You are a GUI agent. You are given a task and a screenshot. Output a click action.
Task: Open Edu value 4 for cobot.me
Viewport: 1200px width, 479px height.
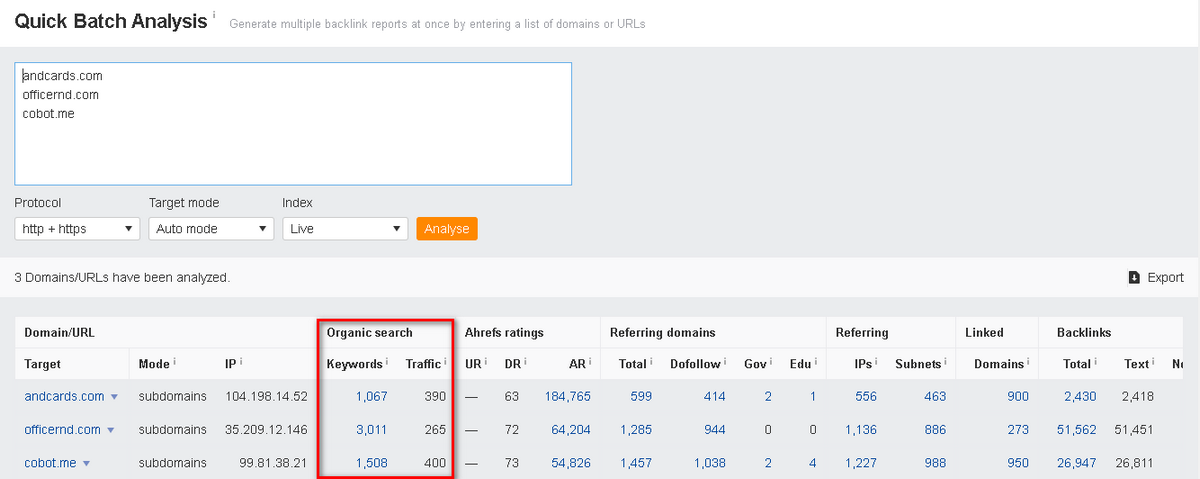point(813,462)
